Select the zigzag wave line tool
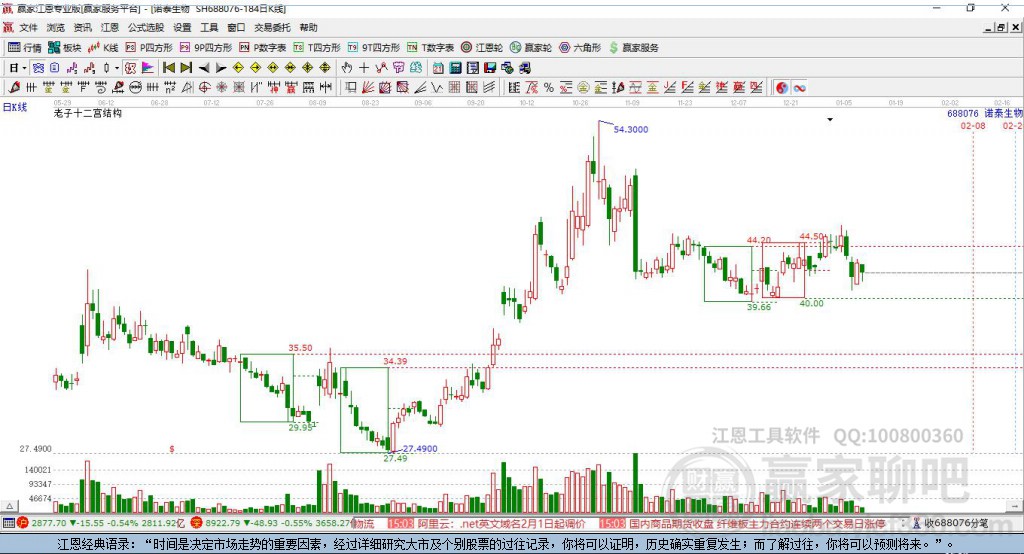 click(436, 88)
